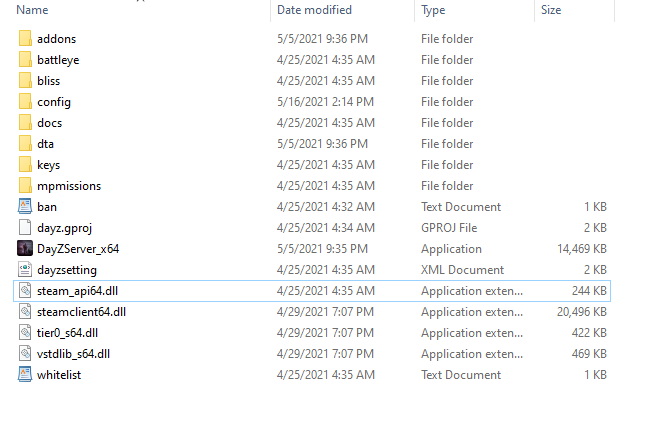Click the mpmissions folder icon
Image resolution: width=657 pixels, height=436 pixels.
pyautogui.click(x=25, y=186)
